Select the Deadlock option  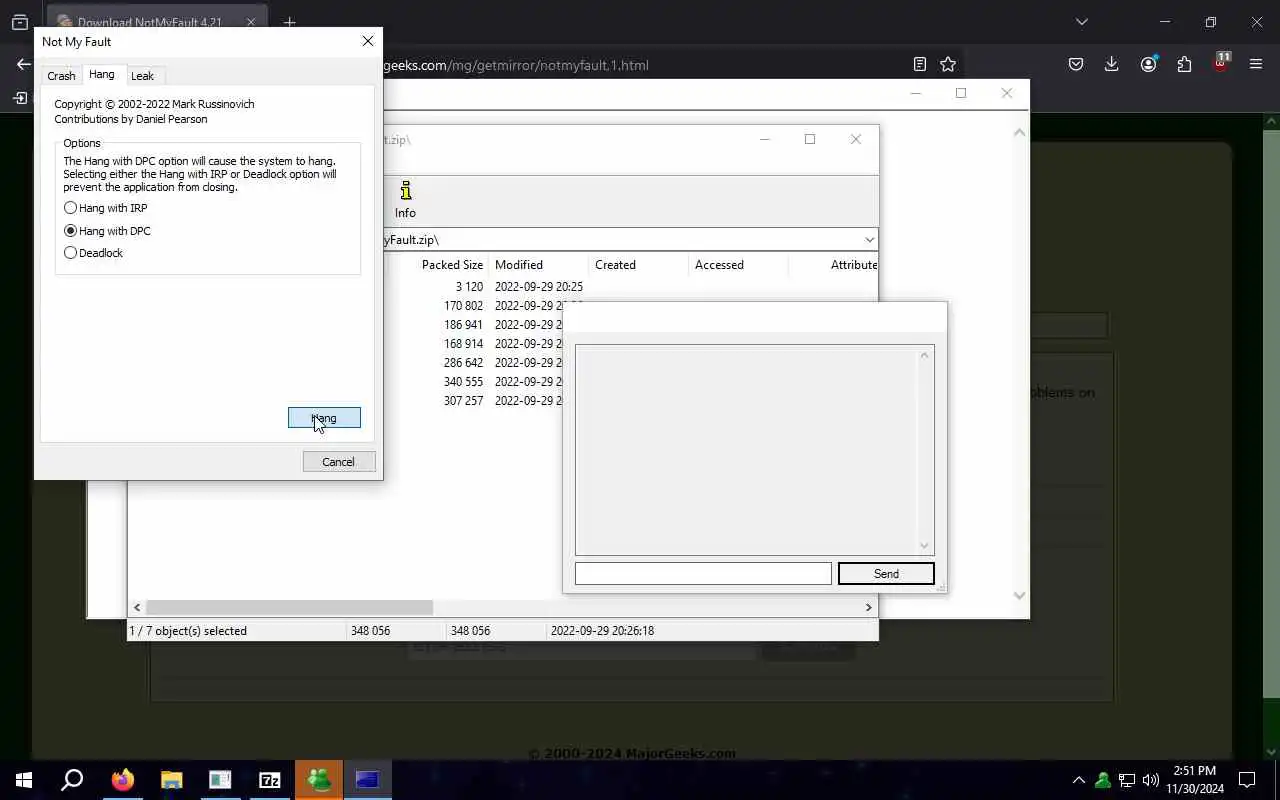93,253
